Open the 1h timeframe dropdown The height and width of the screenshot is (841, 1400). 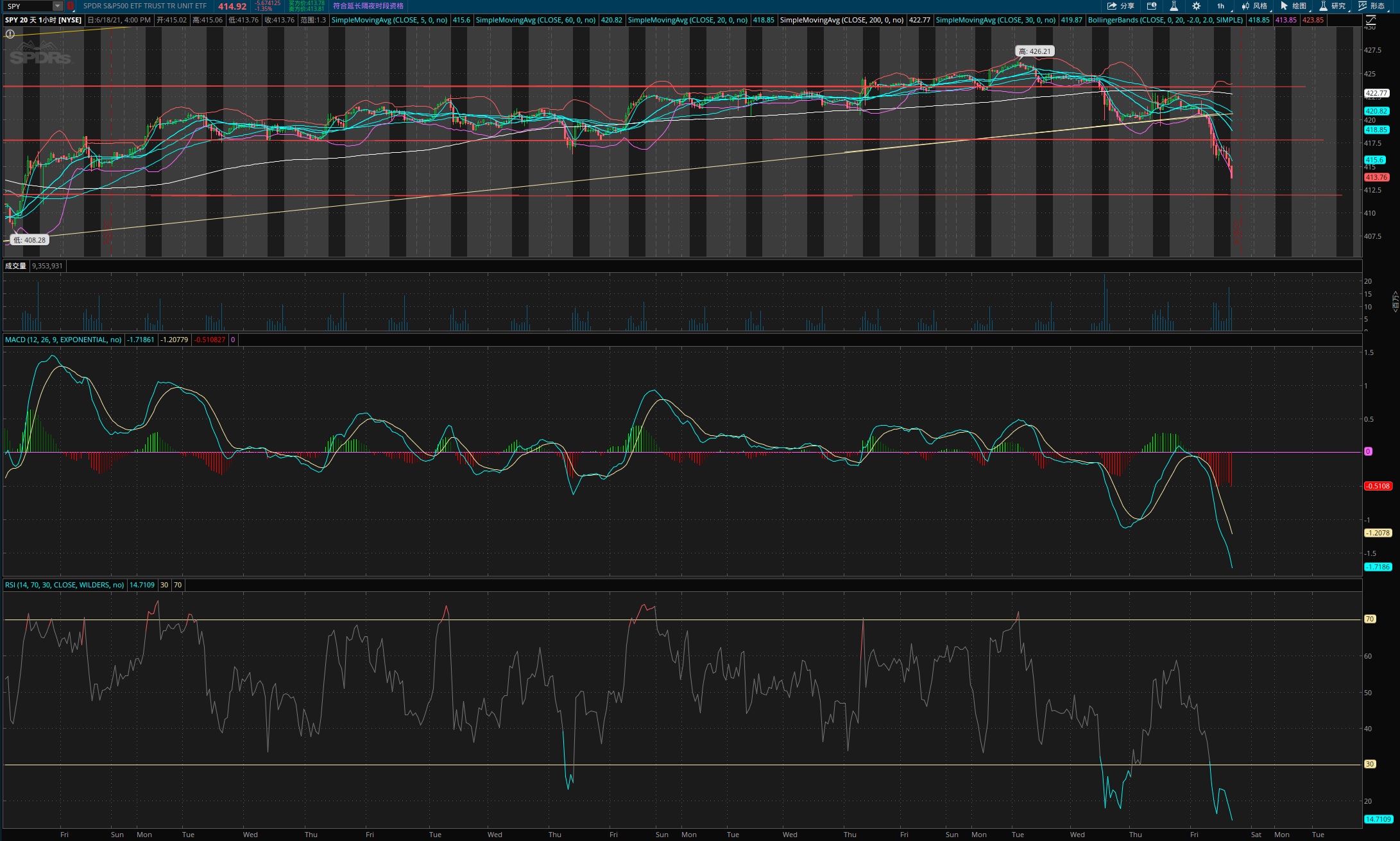tap(1222, 6)
